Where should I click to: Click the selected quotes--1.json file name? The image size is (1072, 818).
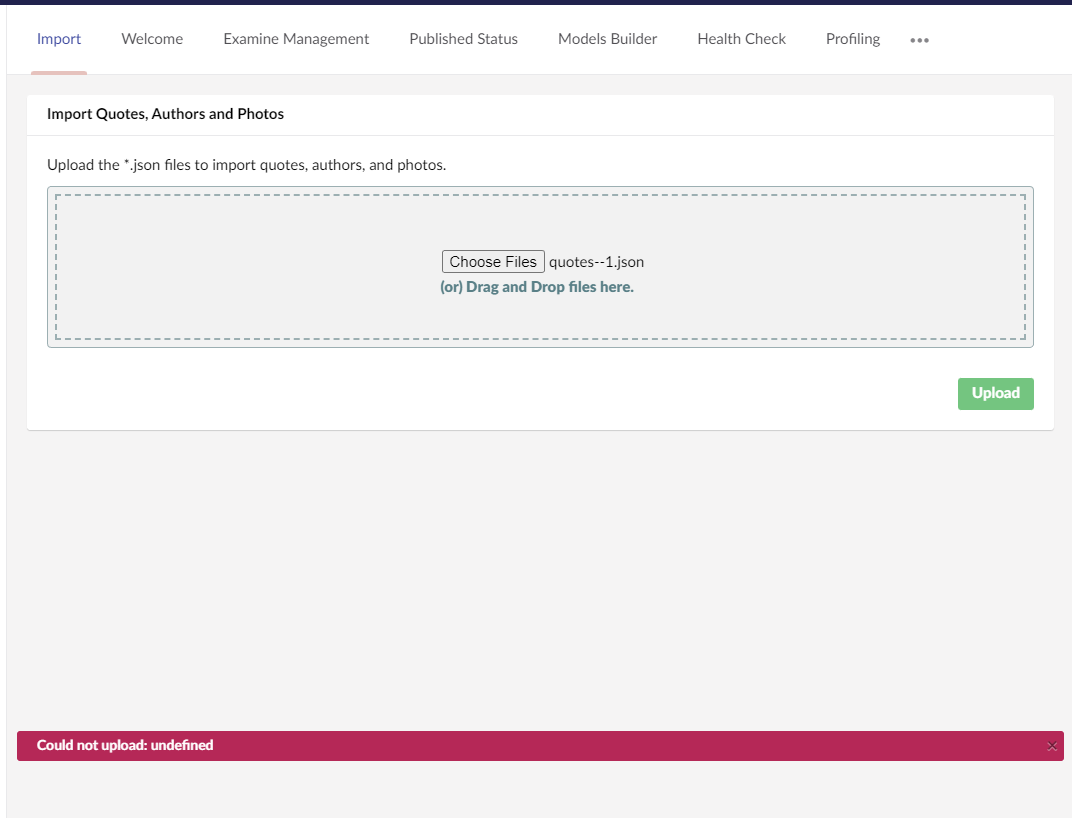pyautogui.click(x=596, y=262)
